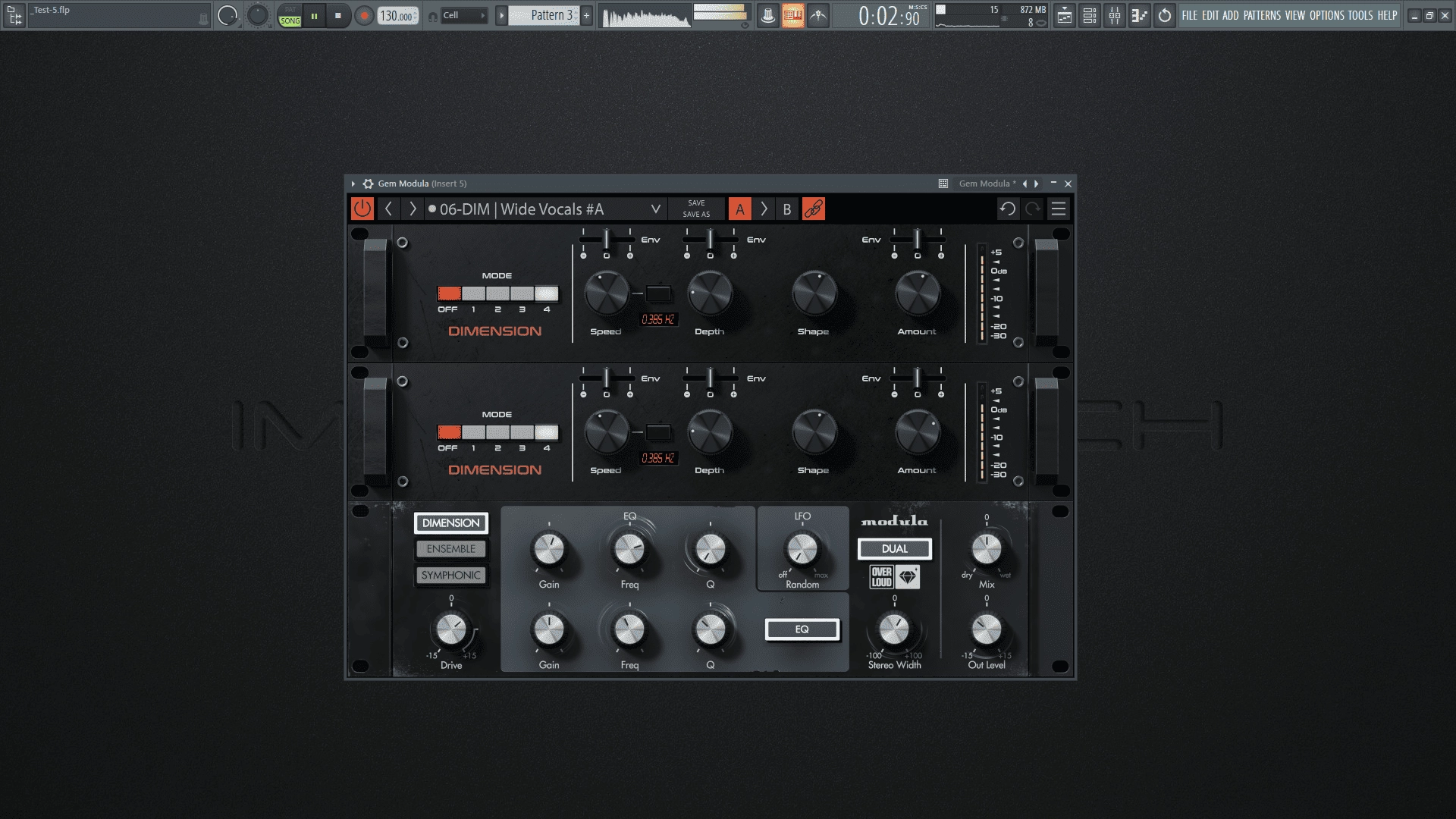Click the top module Depth knob

click(x=710, y=293)
